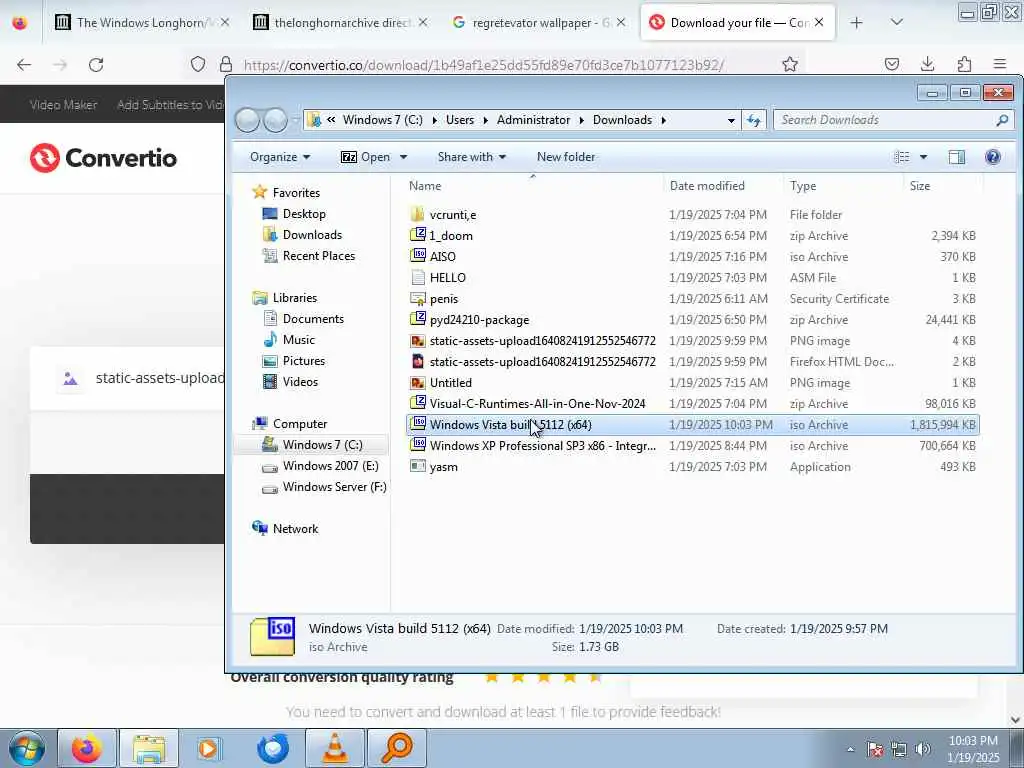
Task: Click Windows 7 (C:) in the breadcrumb
Action: [382, 120]
